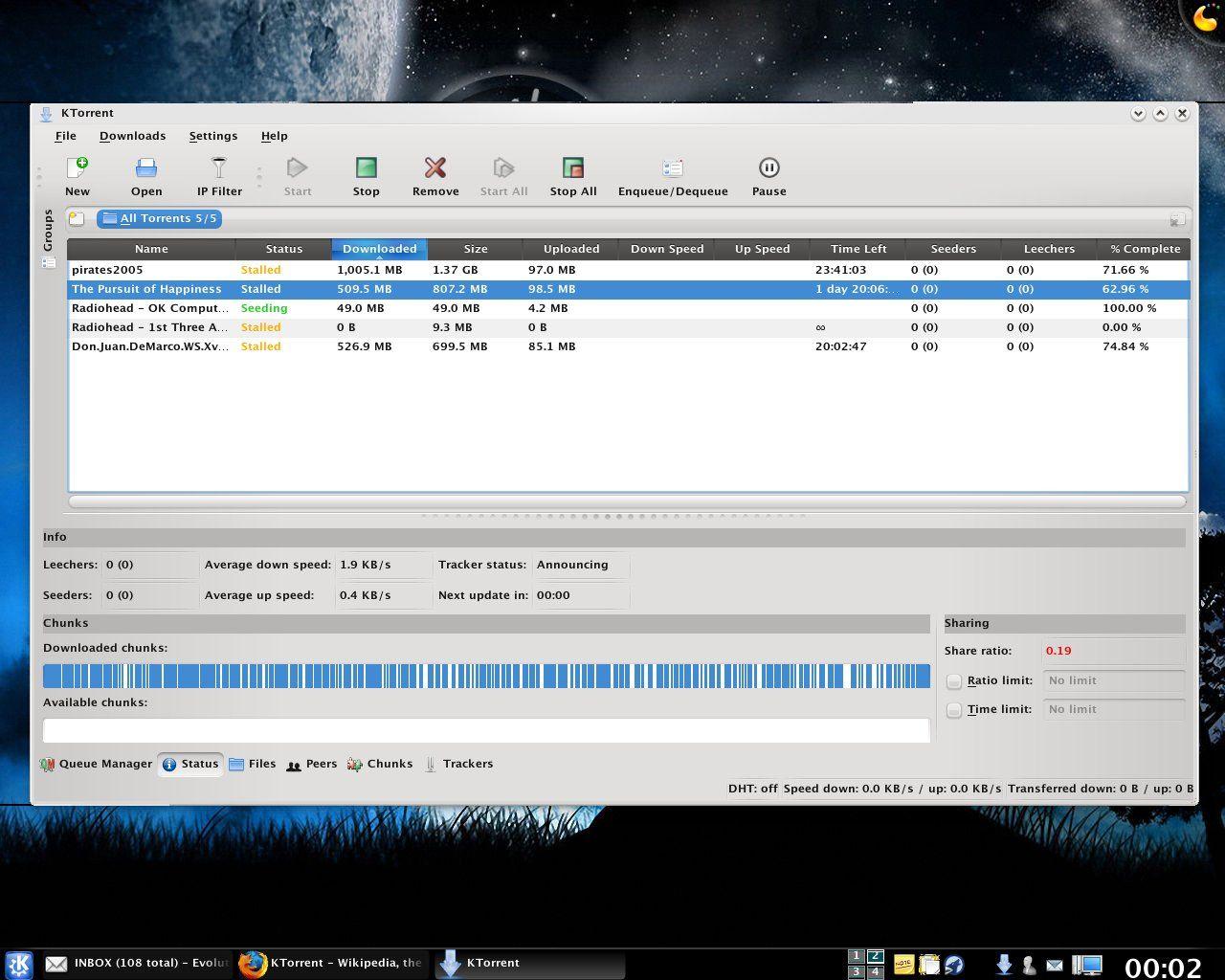Sort by the % Complete column header
Screen dimensions: 1225x980
point(1145,249)
